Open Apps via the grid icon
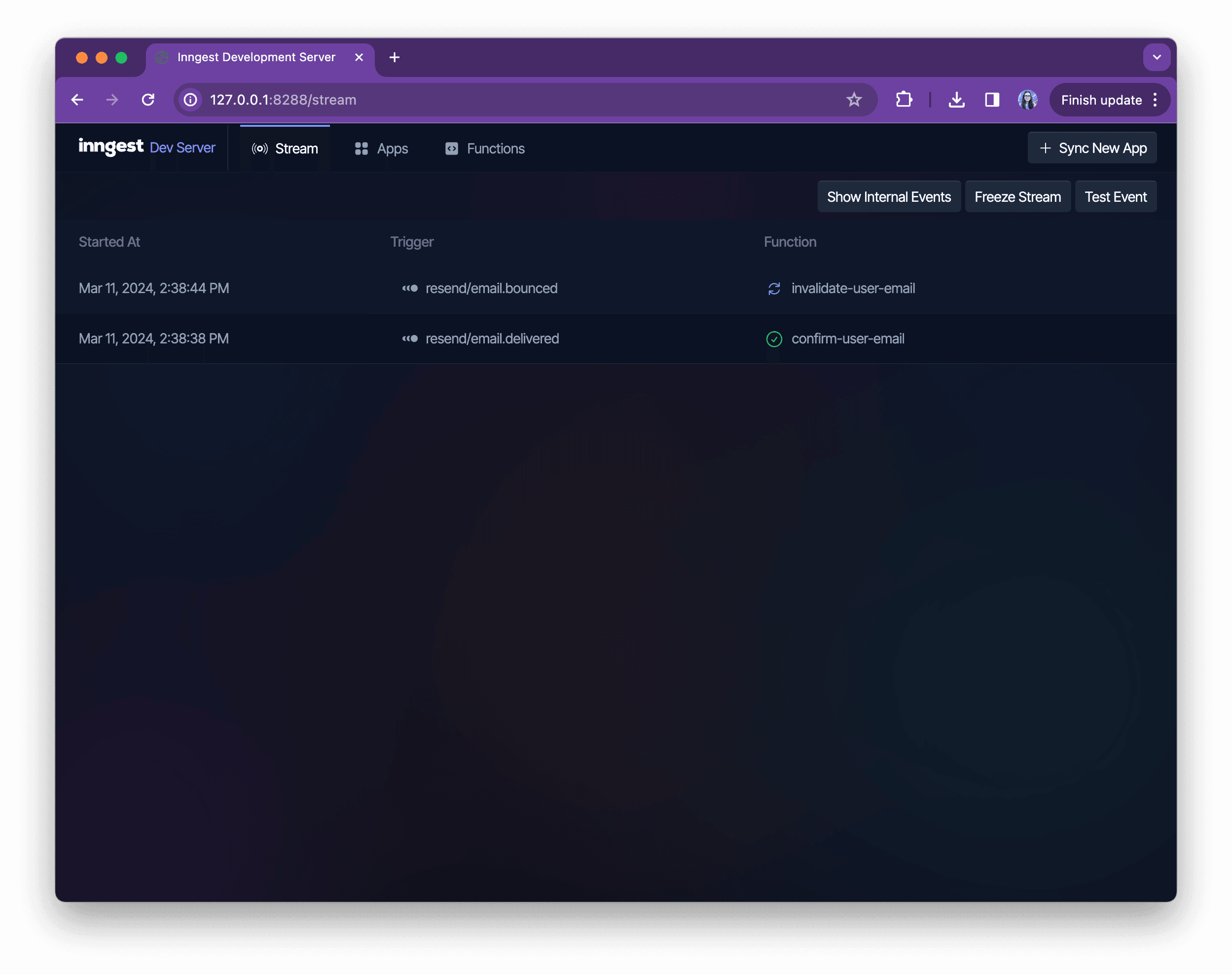 coord(361,149)
